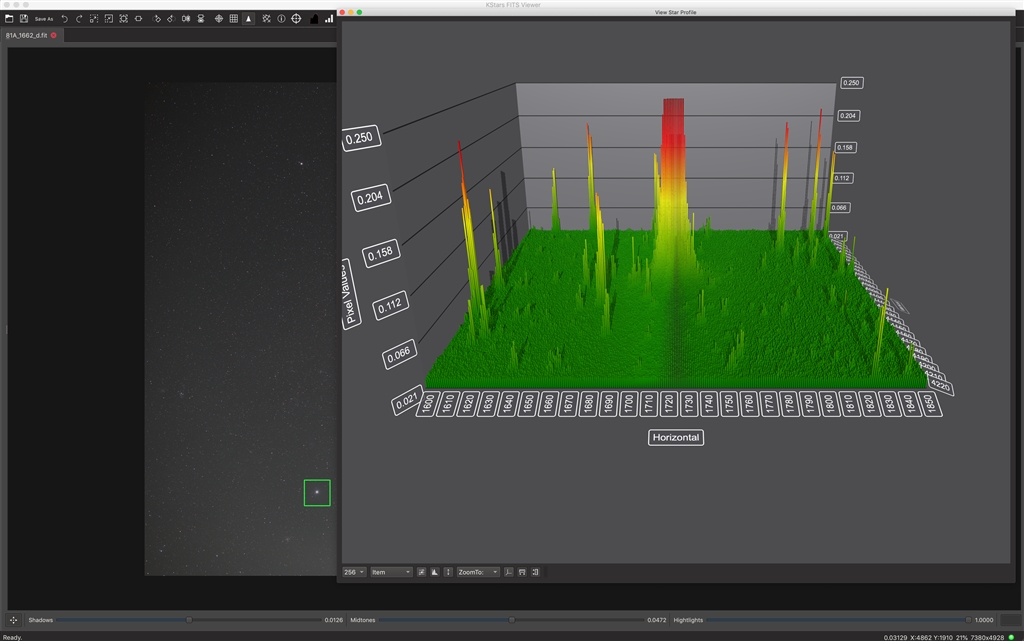Click the crosshair icon in the toolbar

[x=296, y=19]
